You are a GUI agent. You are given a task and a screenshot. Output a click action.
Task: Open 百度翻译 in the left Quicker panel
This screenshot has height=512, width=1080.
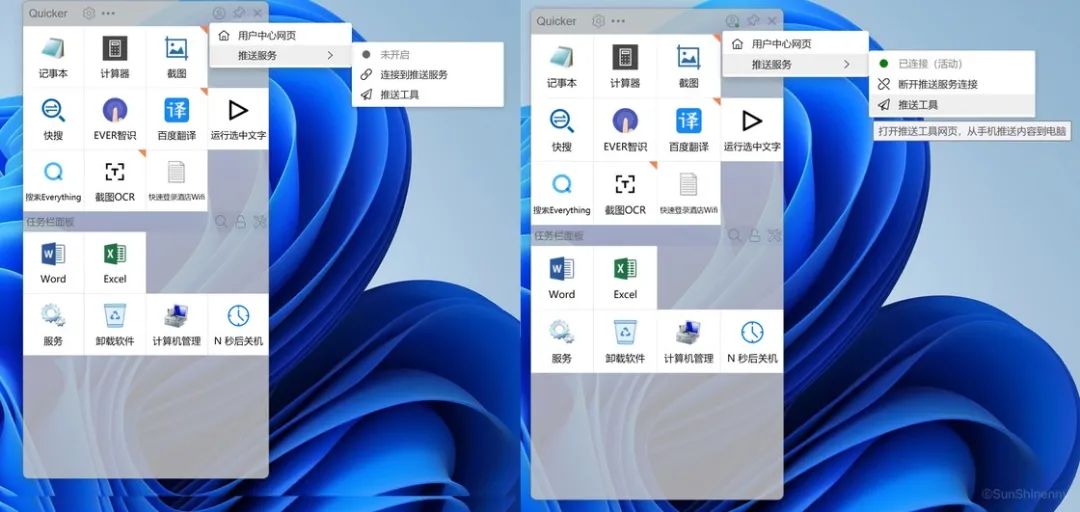[x=176, y=119]
